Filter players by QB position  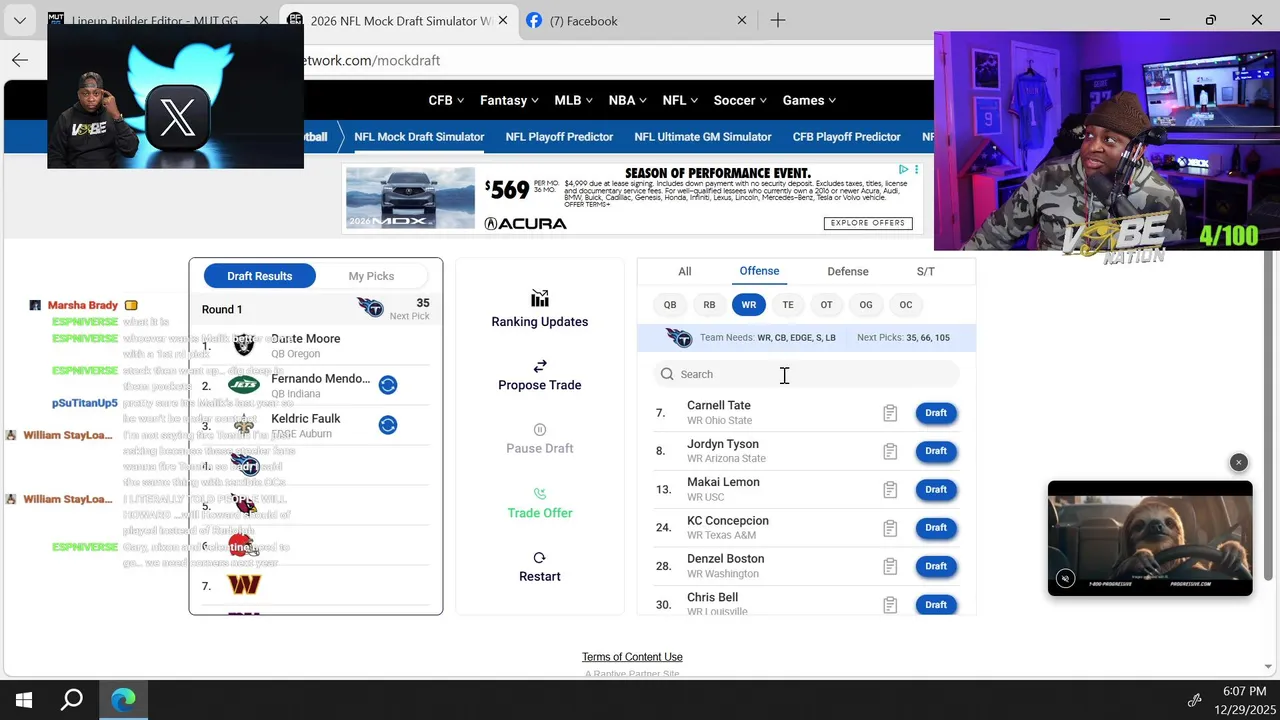pos(670,305)
